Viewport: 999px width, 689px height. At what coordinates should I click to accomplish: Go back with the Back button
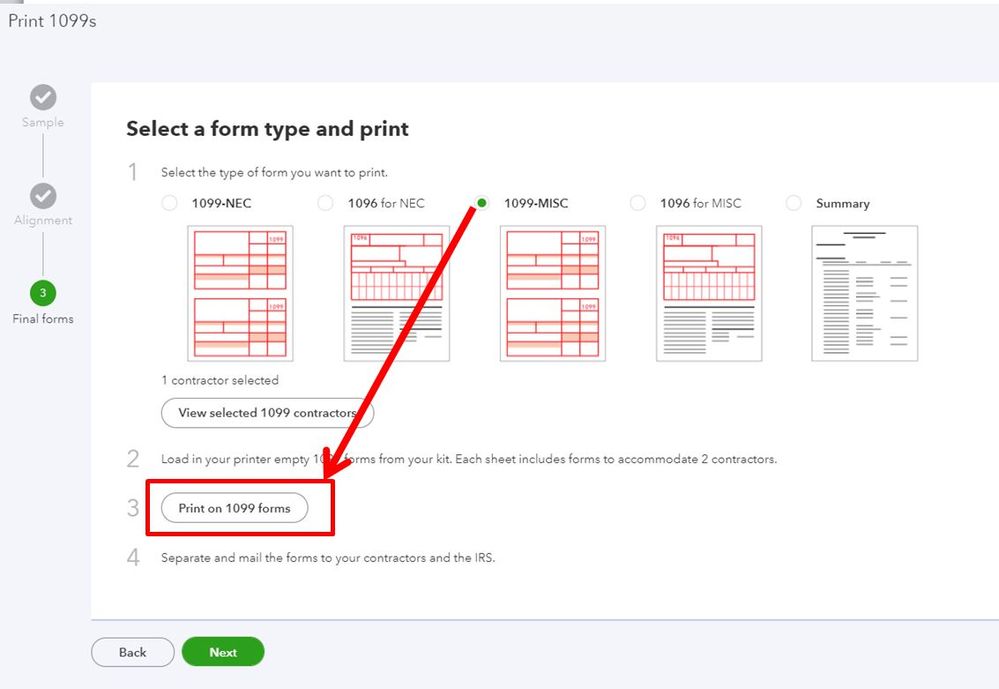click(x=133, y=652)
